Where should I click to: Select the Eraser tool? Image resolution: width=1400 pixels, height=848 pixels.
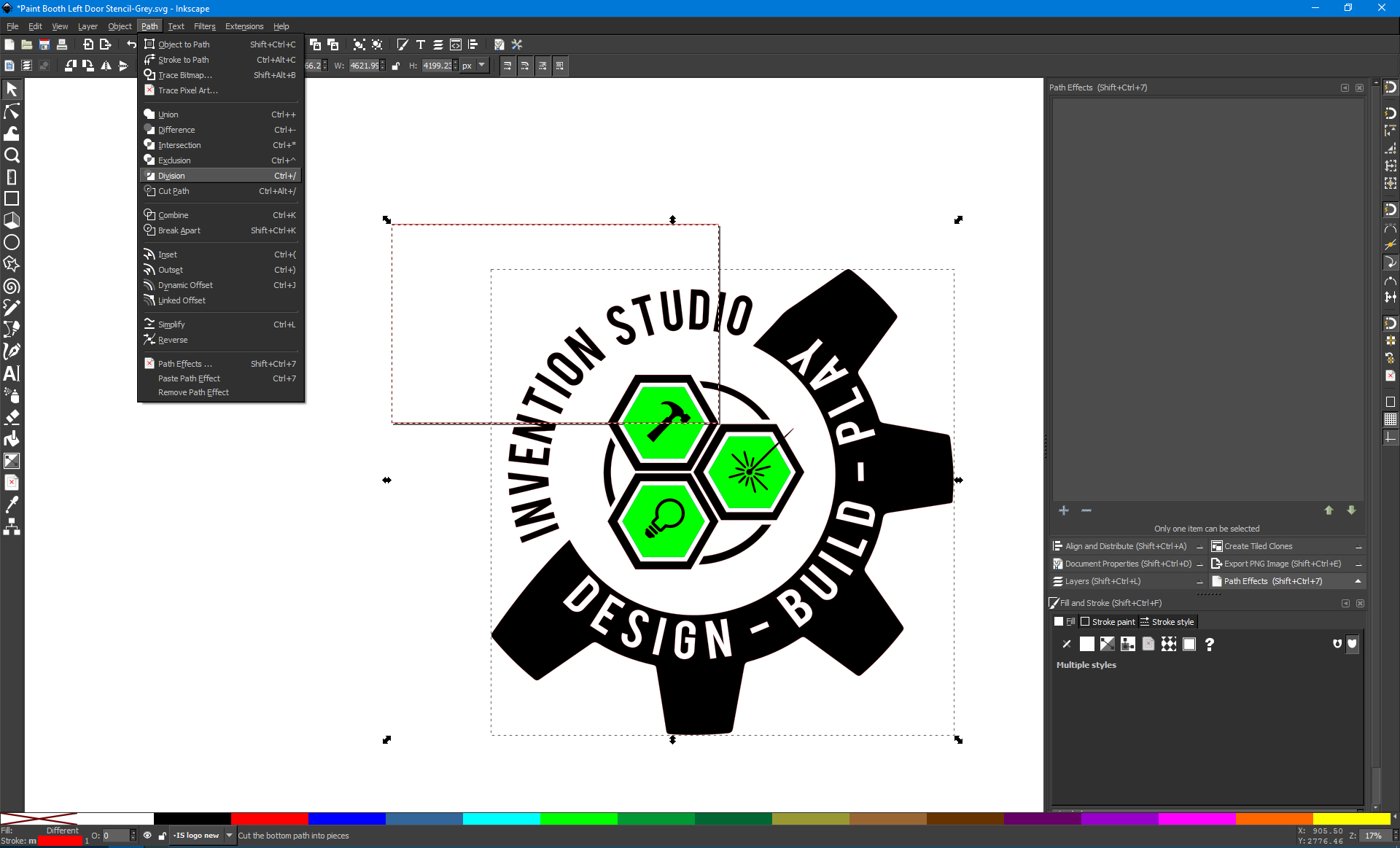pos(12,417)
